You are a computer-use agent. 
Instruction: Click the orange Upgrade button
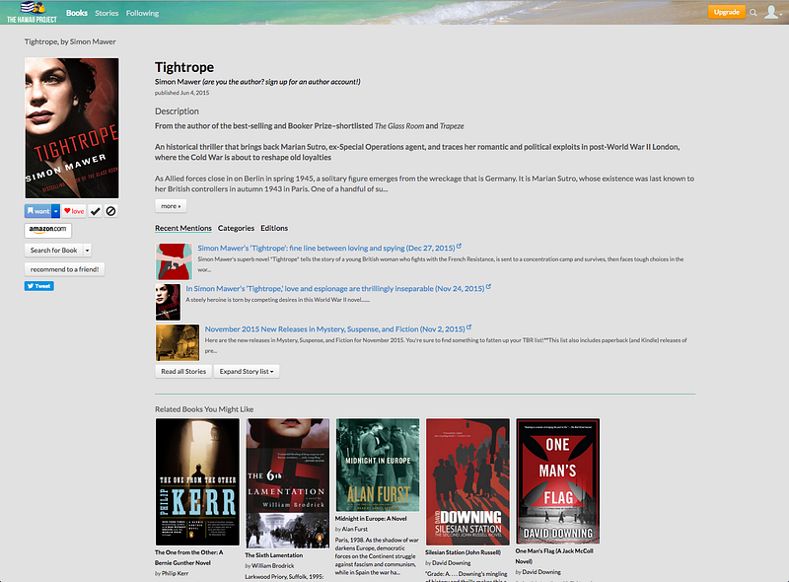pos(726,12)
